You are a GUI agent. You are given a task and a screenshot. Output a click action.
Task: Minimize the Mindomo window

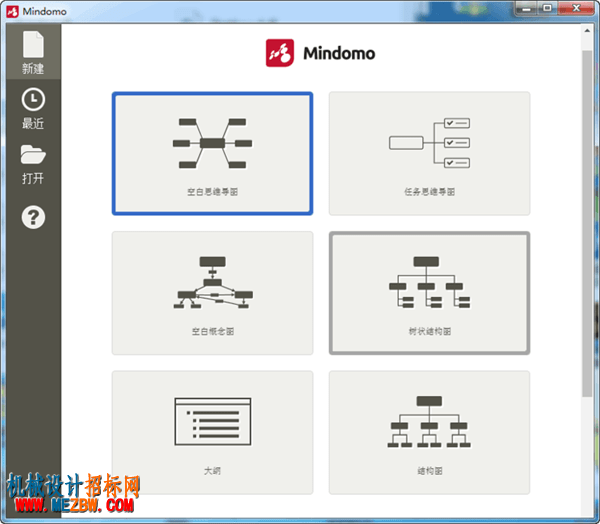[x=527, y=8]
